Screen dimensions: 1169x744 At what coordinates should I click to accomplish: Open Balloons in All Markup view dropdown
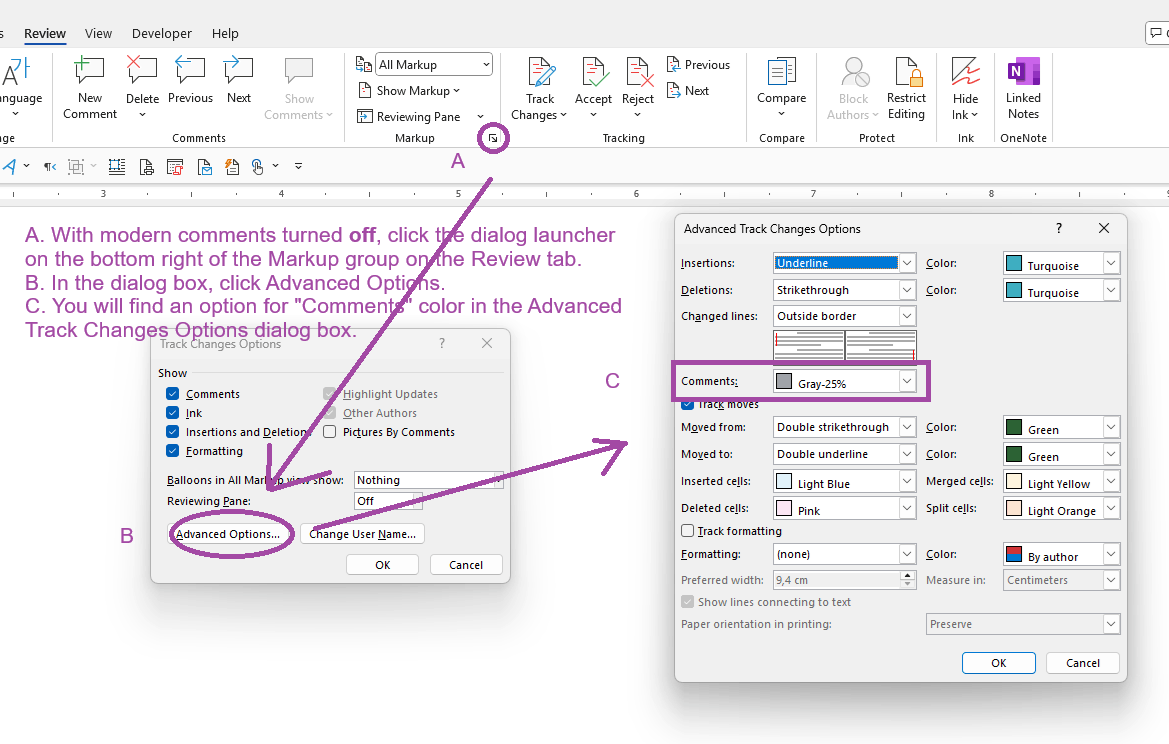(x=428, y=480)
